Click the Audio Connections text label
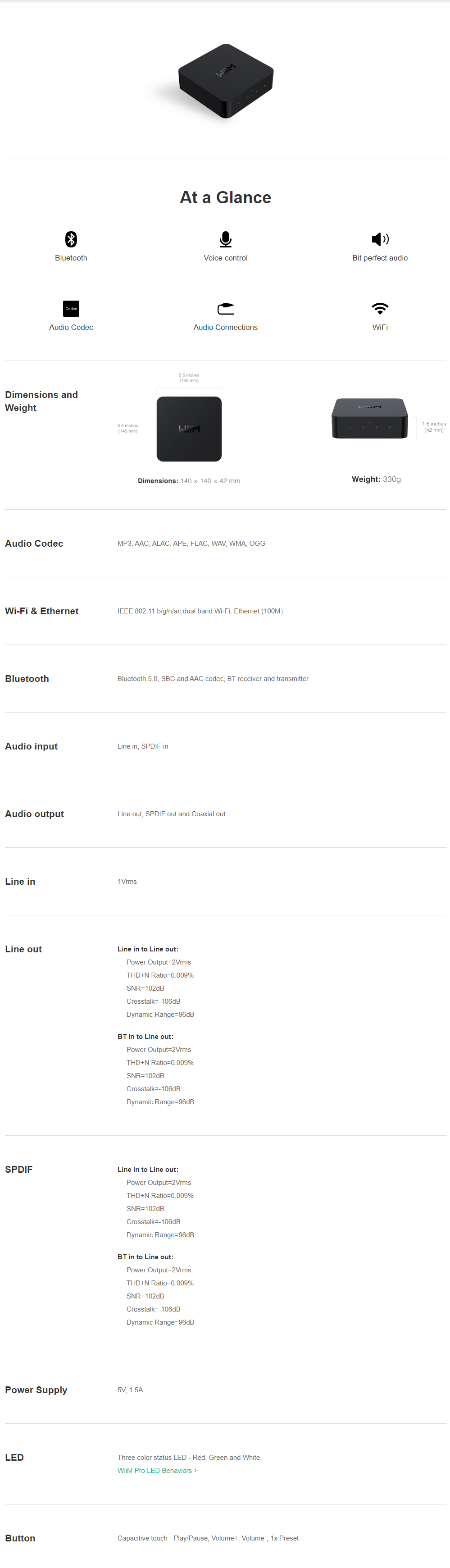This screenshot has width=450, height=1568. click(226, 328)
